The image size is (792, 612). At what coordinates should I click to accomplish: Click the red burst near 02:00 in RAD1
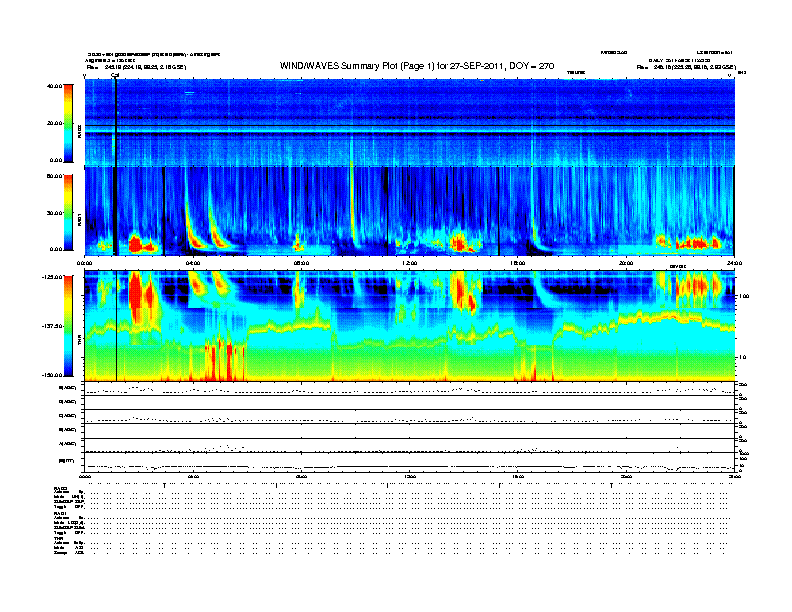(135, 244)
